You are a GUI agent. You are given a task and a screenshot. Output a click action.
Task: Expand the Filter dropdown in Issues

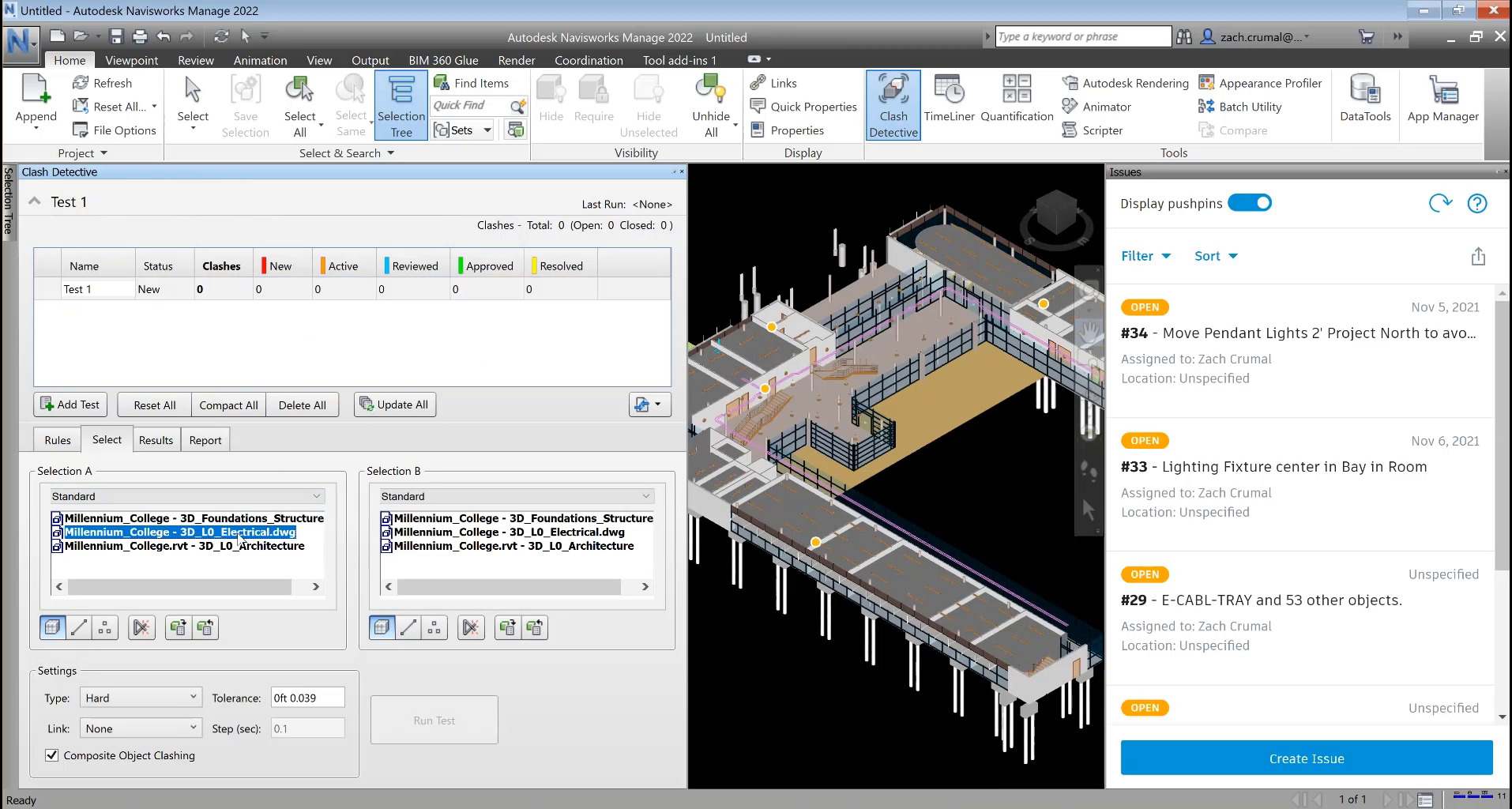coord(1145,256)
